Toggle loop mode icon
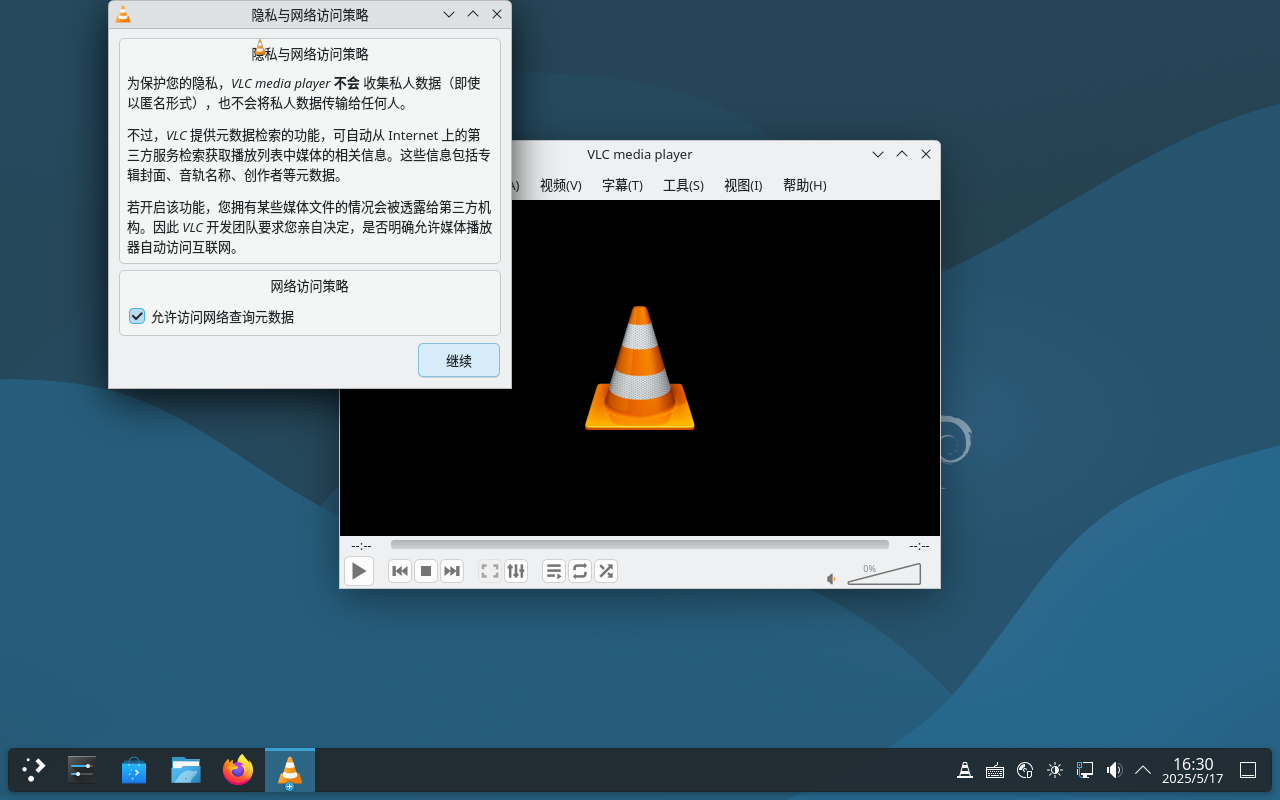The image size is (1280, 800). (x=580, y=571)
